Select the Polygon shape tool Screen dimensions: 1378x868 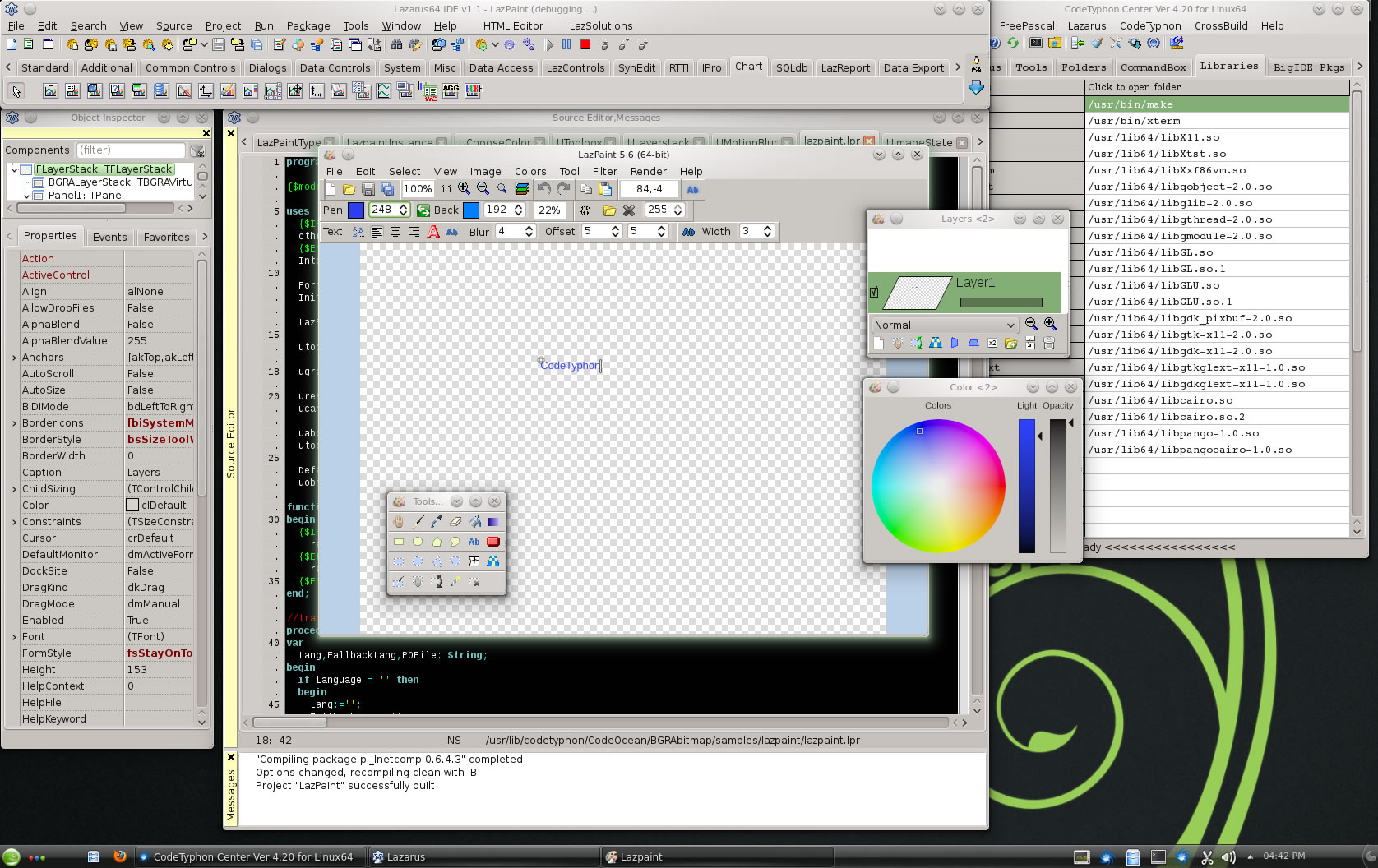pyautogui.click(x=437, y=542)
